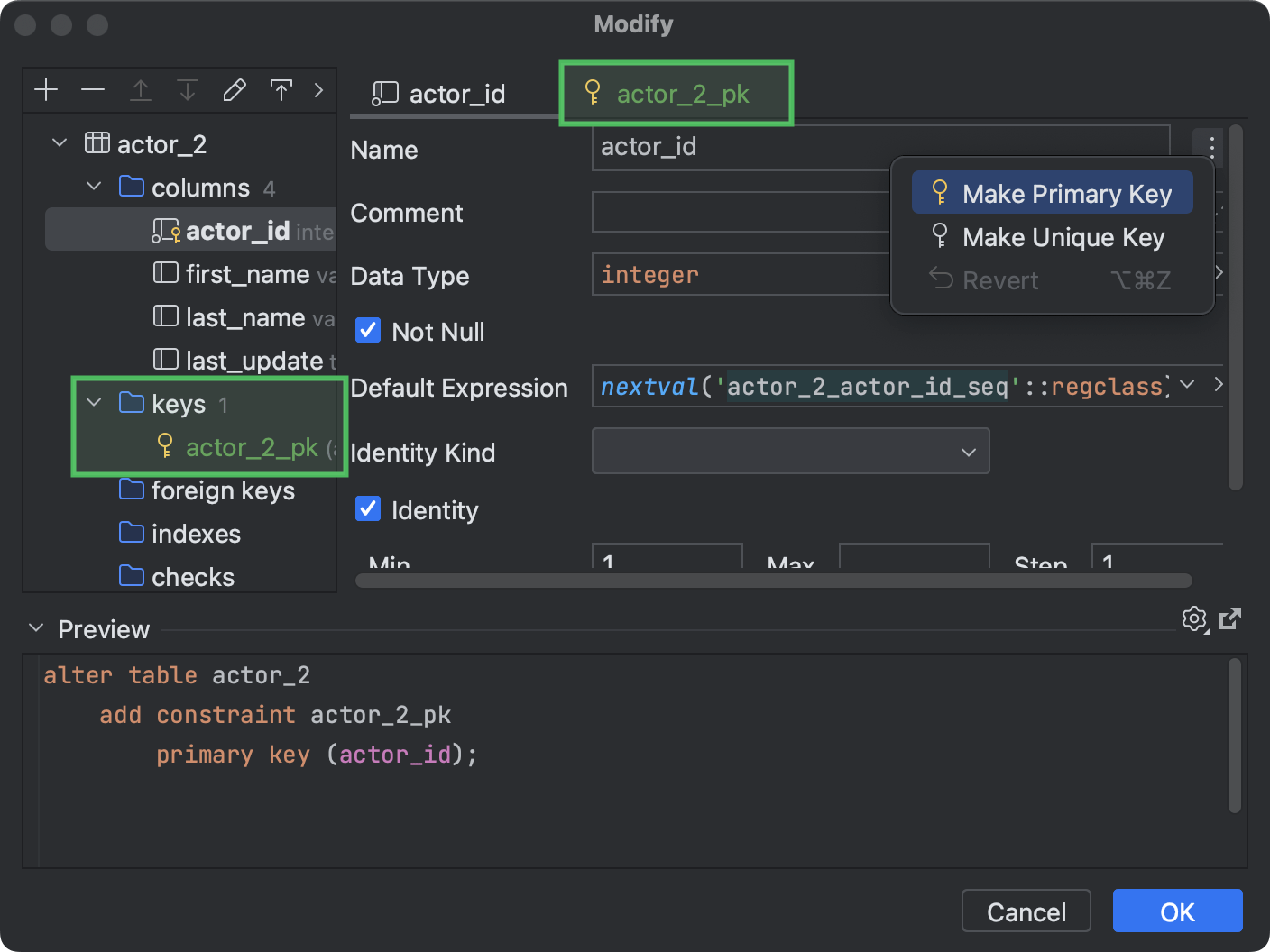Click the kebab menu beside the Name field
This screenshot has width=1270, height=952.
pyautogui.click(x=1211, y=147)
